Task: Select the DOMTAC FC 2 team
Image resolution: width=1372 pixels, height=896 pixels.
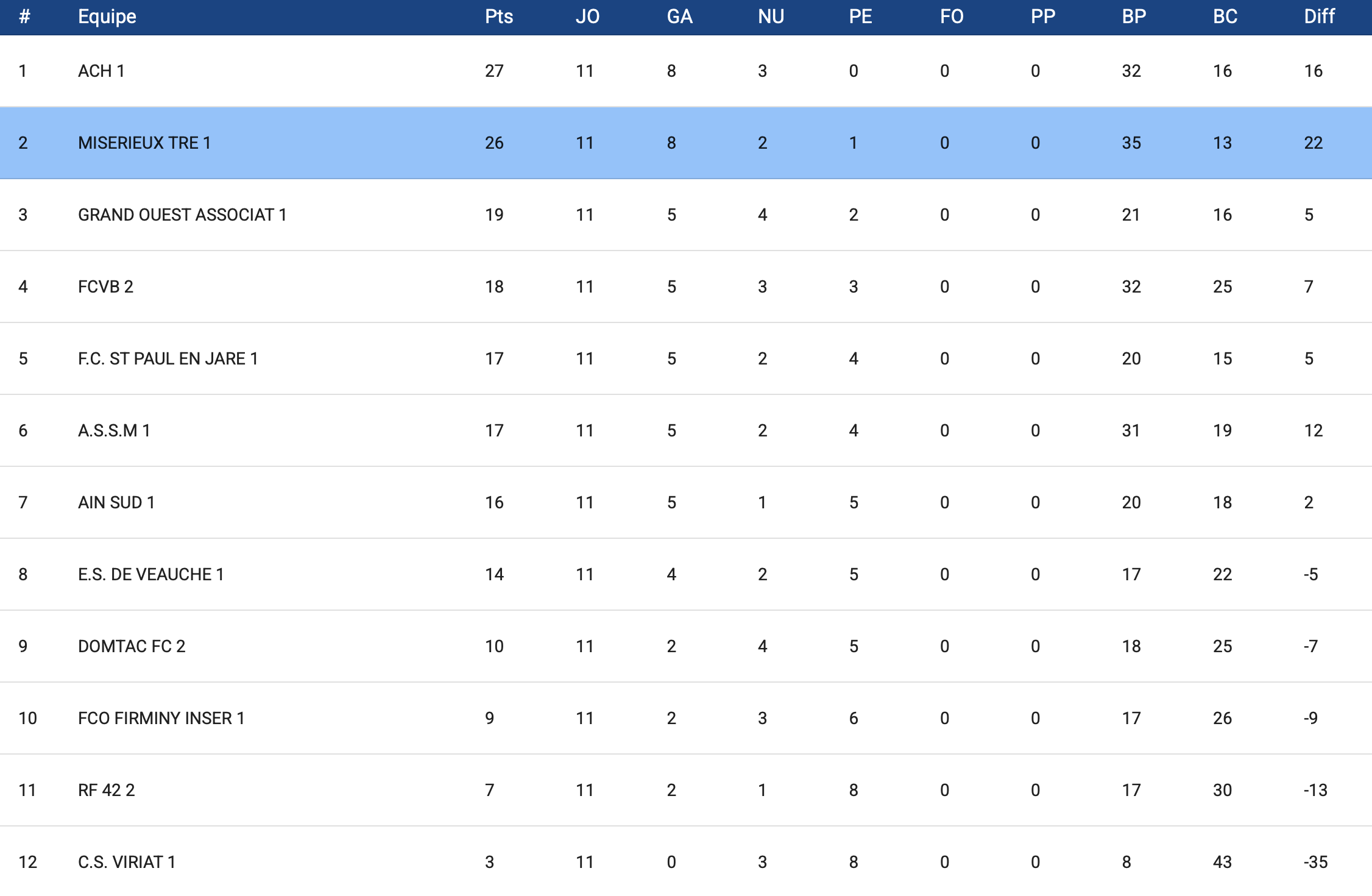Action: point(132,647)
